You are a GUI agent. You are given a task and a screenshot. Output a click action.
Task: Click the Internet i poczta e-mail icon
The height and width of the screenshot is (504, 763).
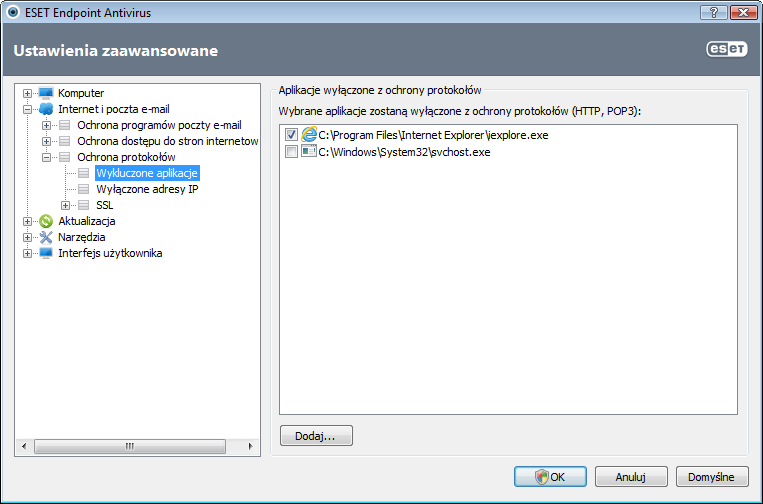point(46,109)
